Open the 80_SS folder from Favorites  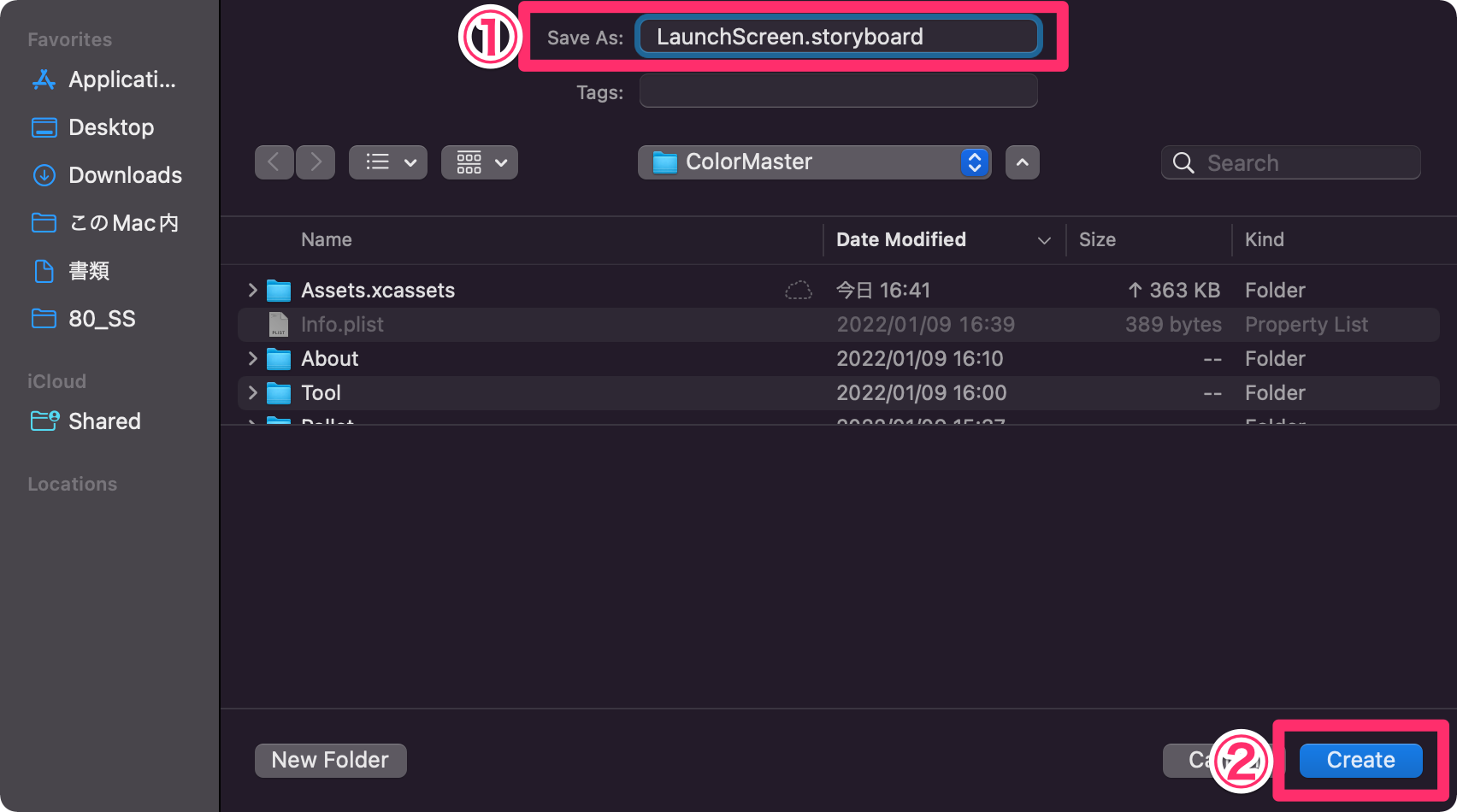pos(101,318)
